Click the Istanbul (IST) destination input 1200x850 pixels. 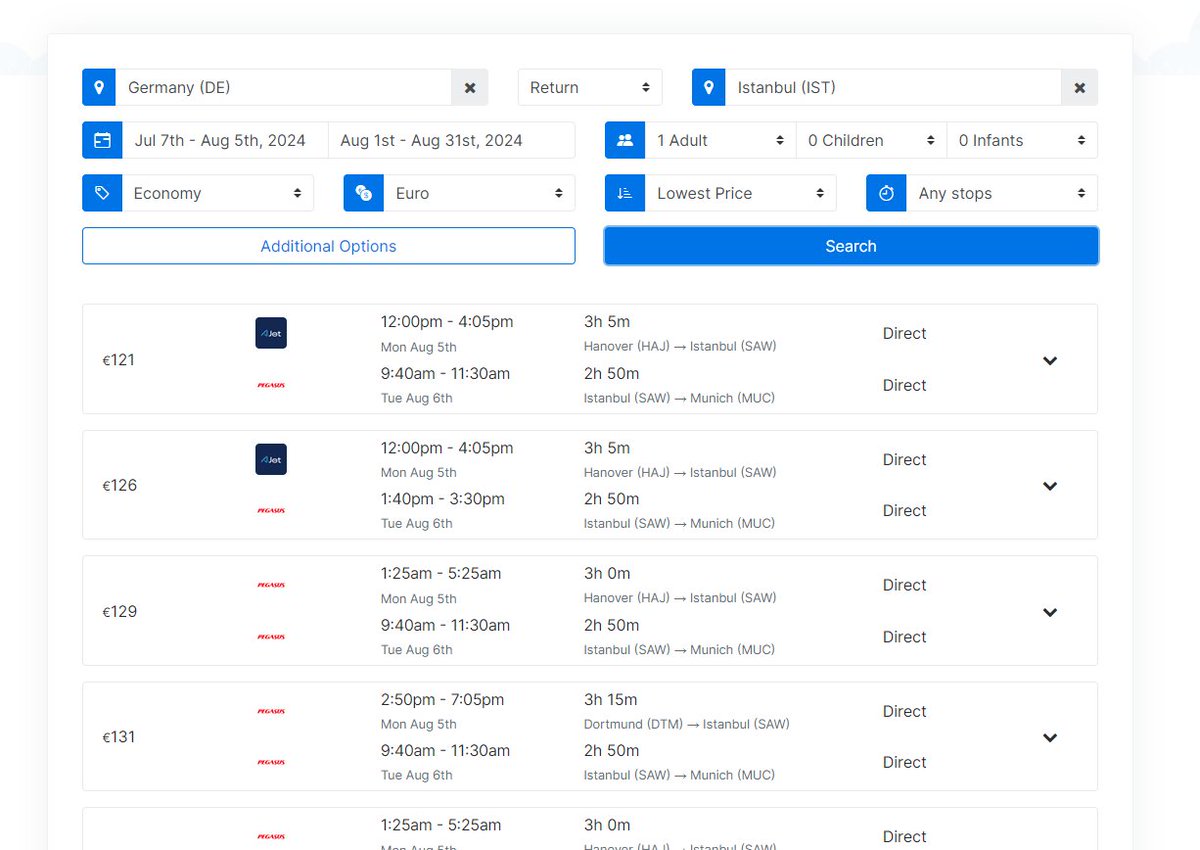click(893, 88)
